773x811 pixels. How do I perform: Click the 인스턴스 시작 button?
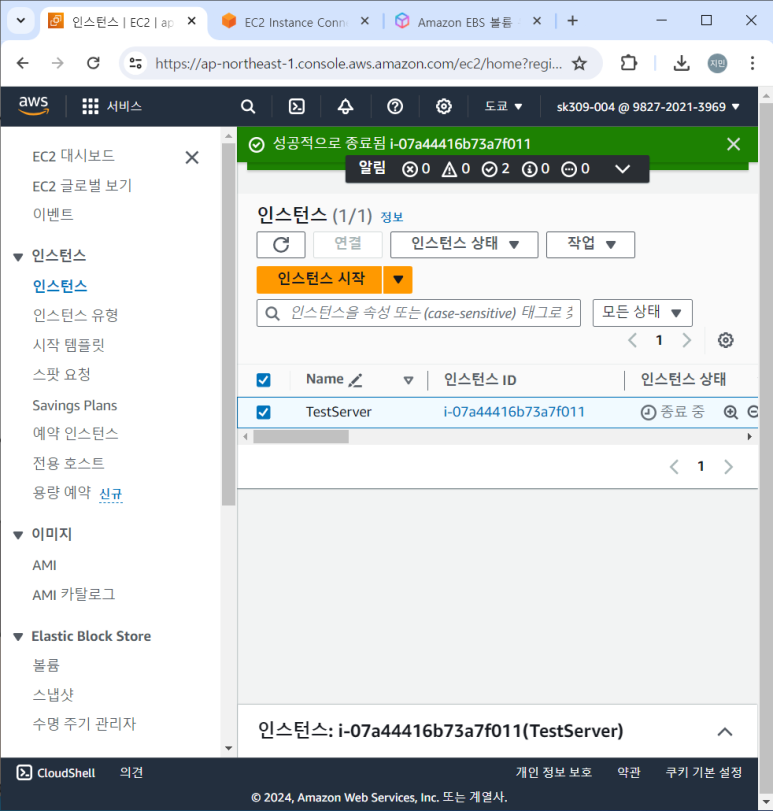point(320,280)
